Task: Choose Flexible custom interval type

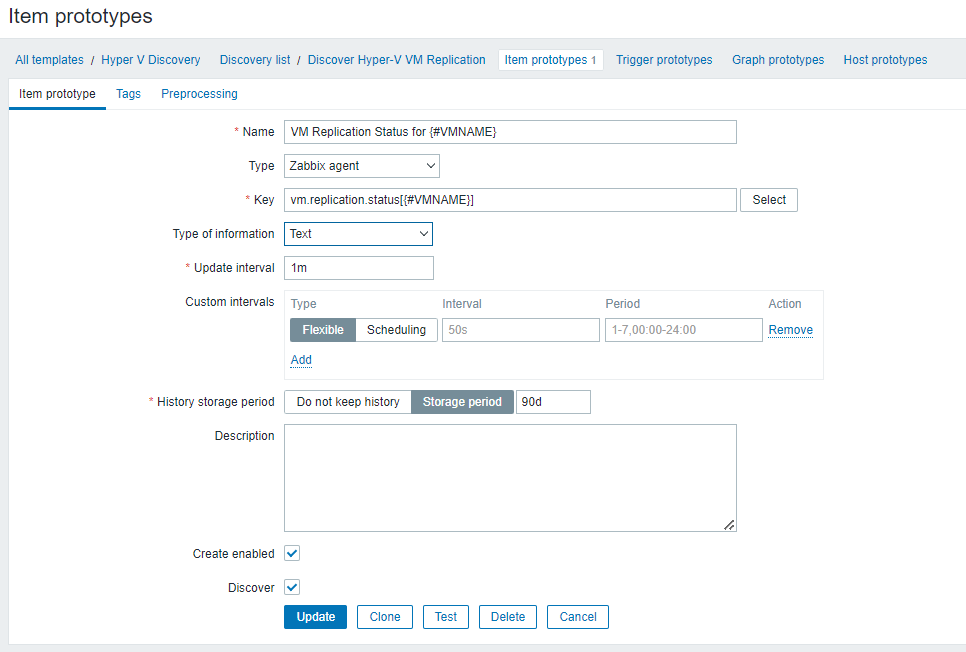Action: click(x=322, y=330)
